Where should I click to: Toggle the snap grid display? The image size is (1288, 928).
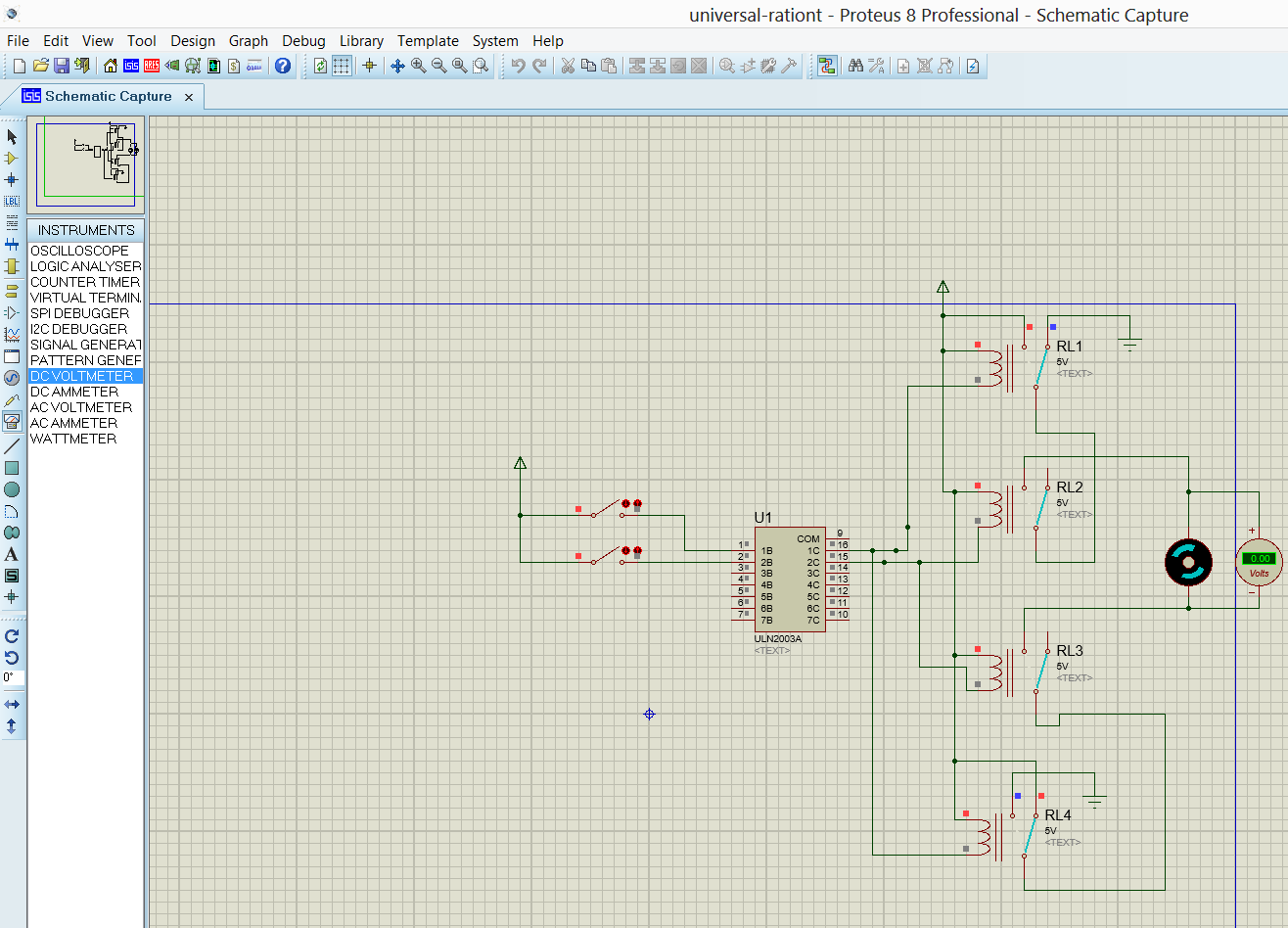(x=341, y=66)
